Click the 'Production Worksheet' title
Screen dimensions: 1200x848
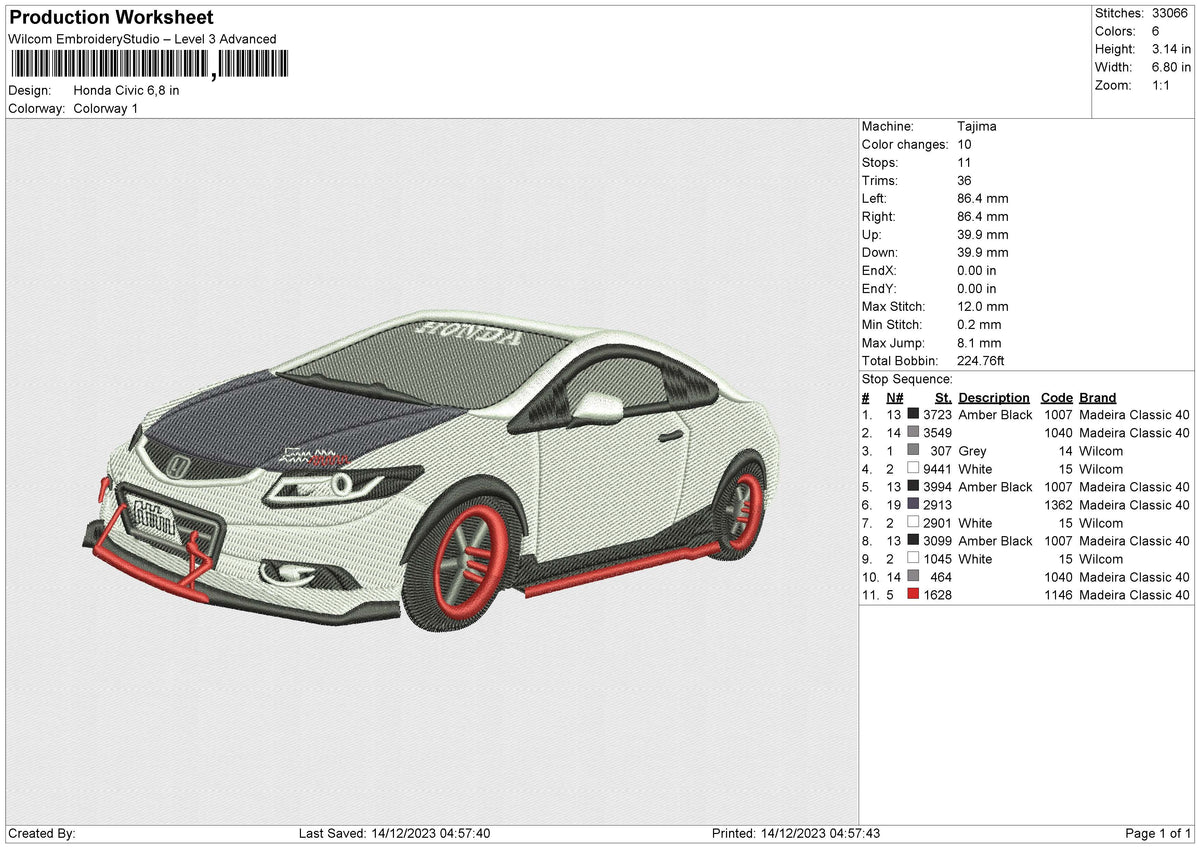coord(111,18)
